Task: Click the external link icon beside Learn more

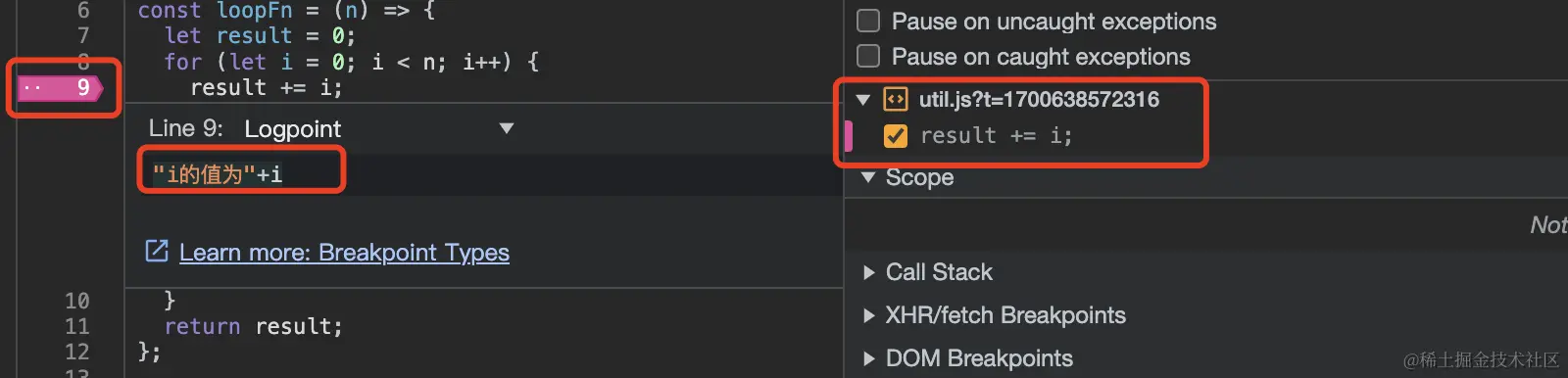Action: point(157,252)
